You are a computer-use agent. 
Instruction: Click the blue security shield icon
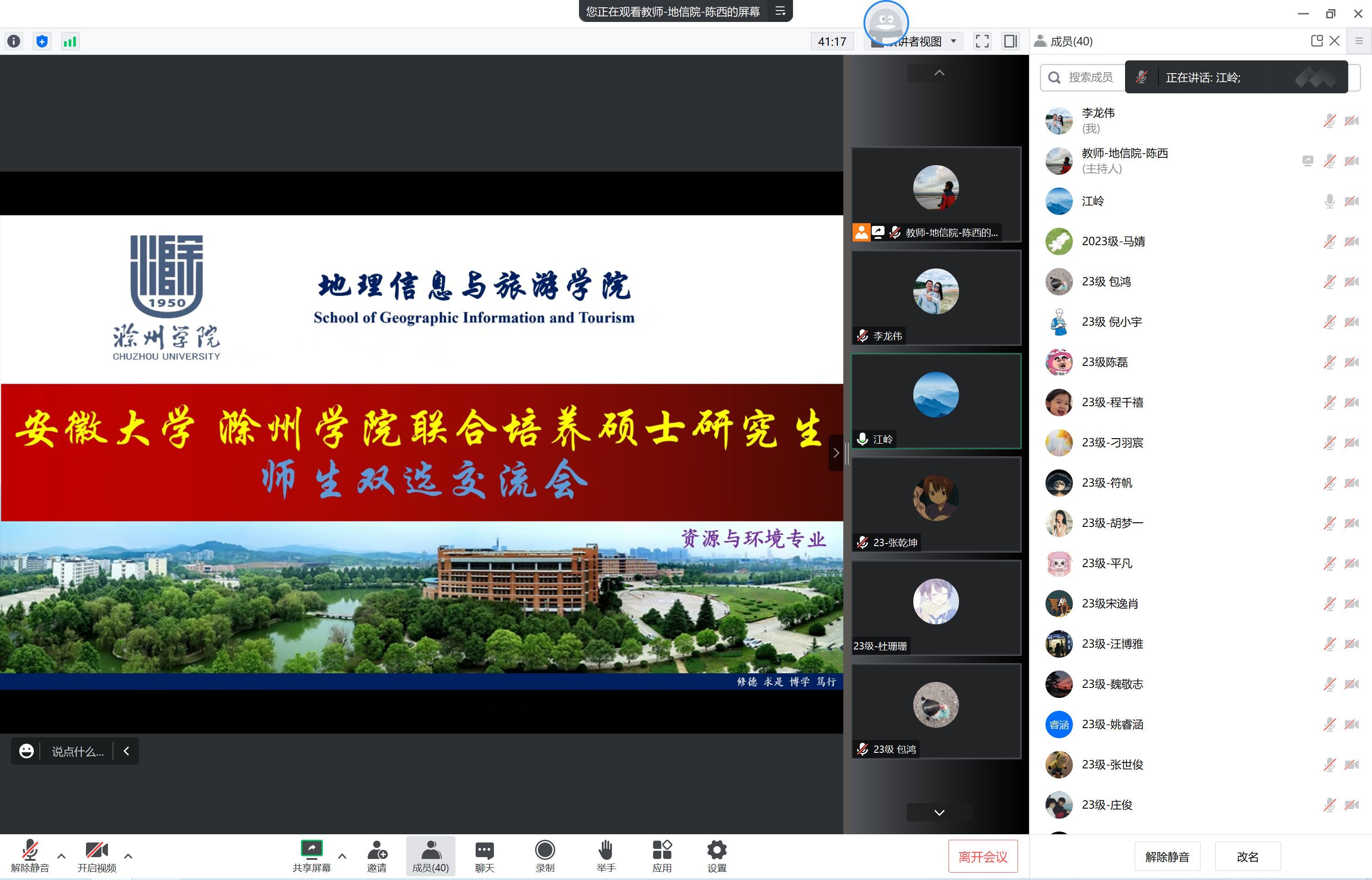tap(42, 41)
